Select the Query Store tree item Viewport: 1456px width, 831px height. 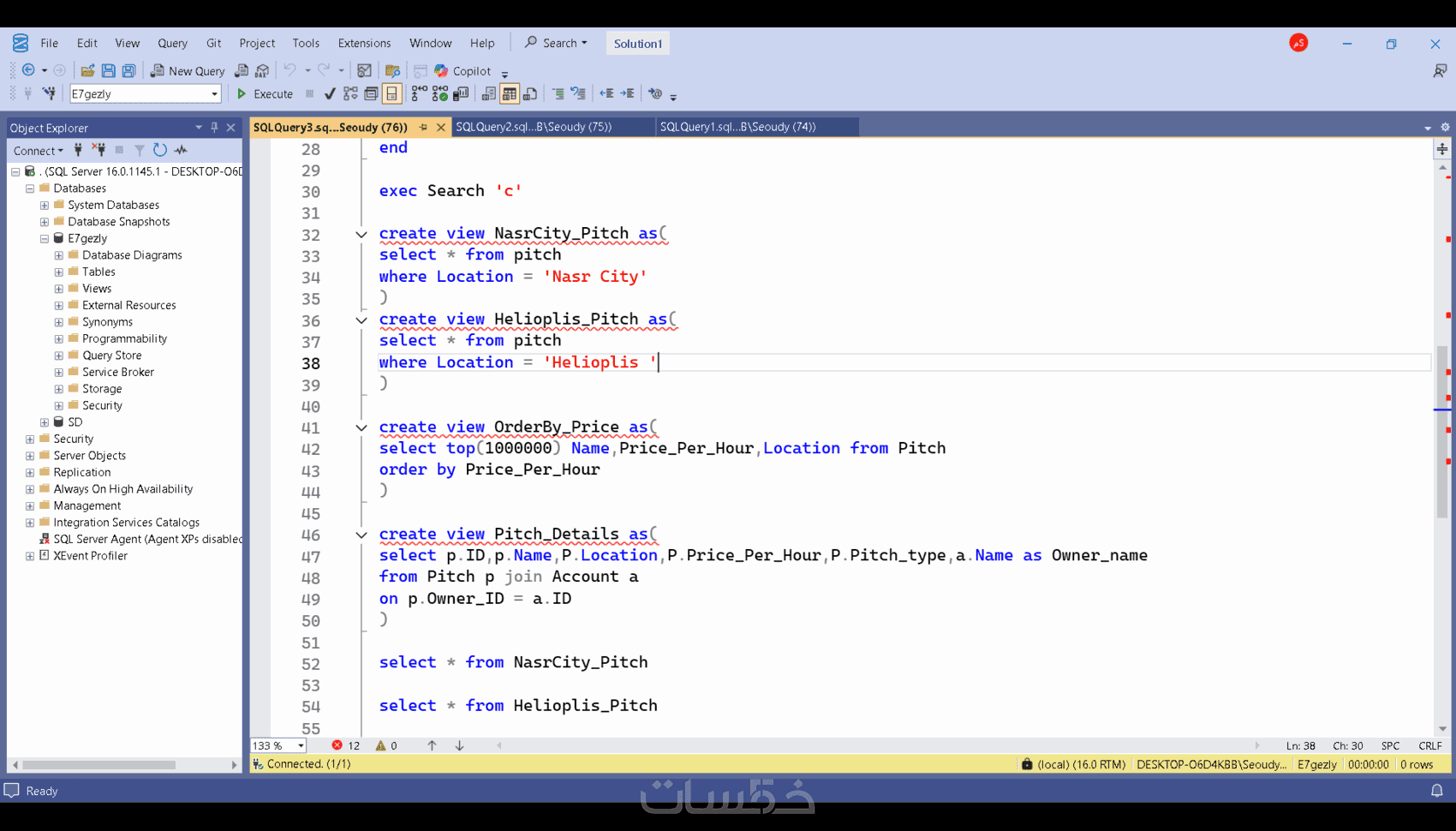[111, 356]
